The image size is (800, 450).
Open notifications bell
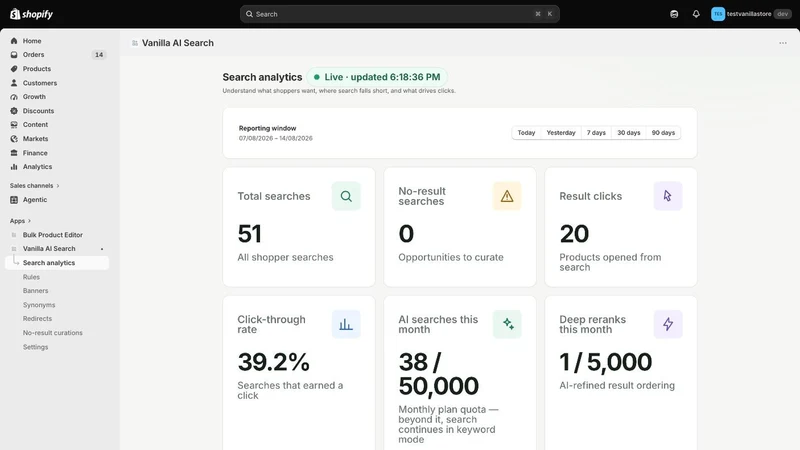click(696, 14)
